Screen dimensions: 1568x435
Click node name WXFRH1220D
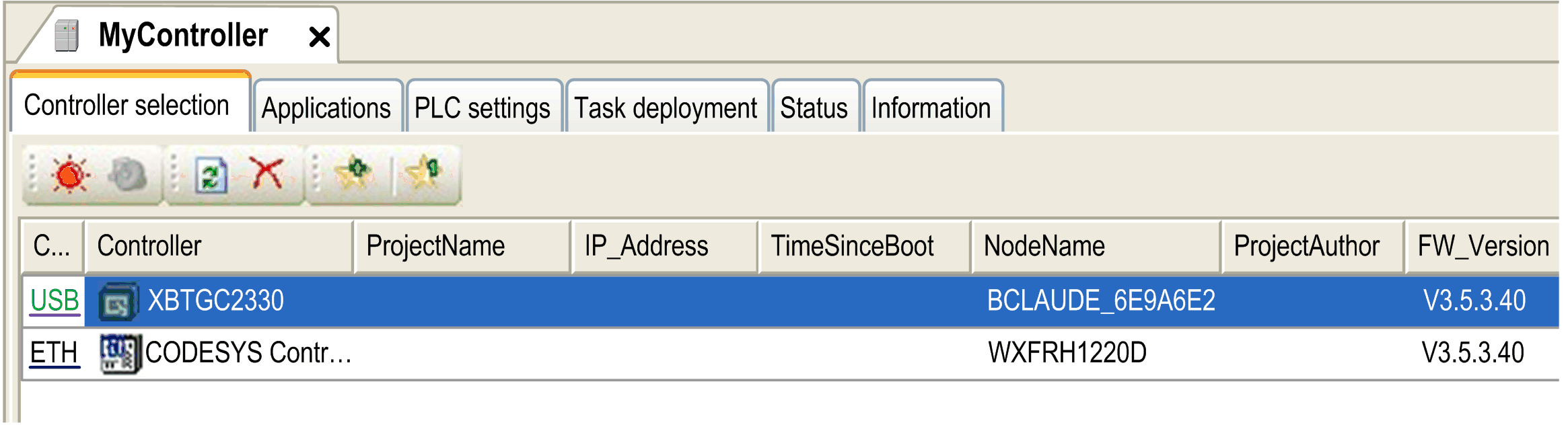click(1067, 353)
